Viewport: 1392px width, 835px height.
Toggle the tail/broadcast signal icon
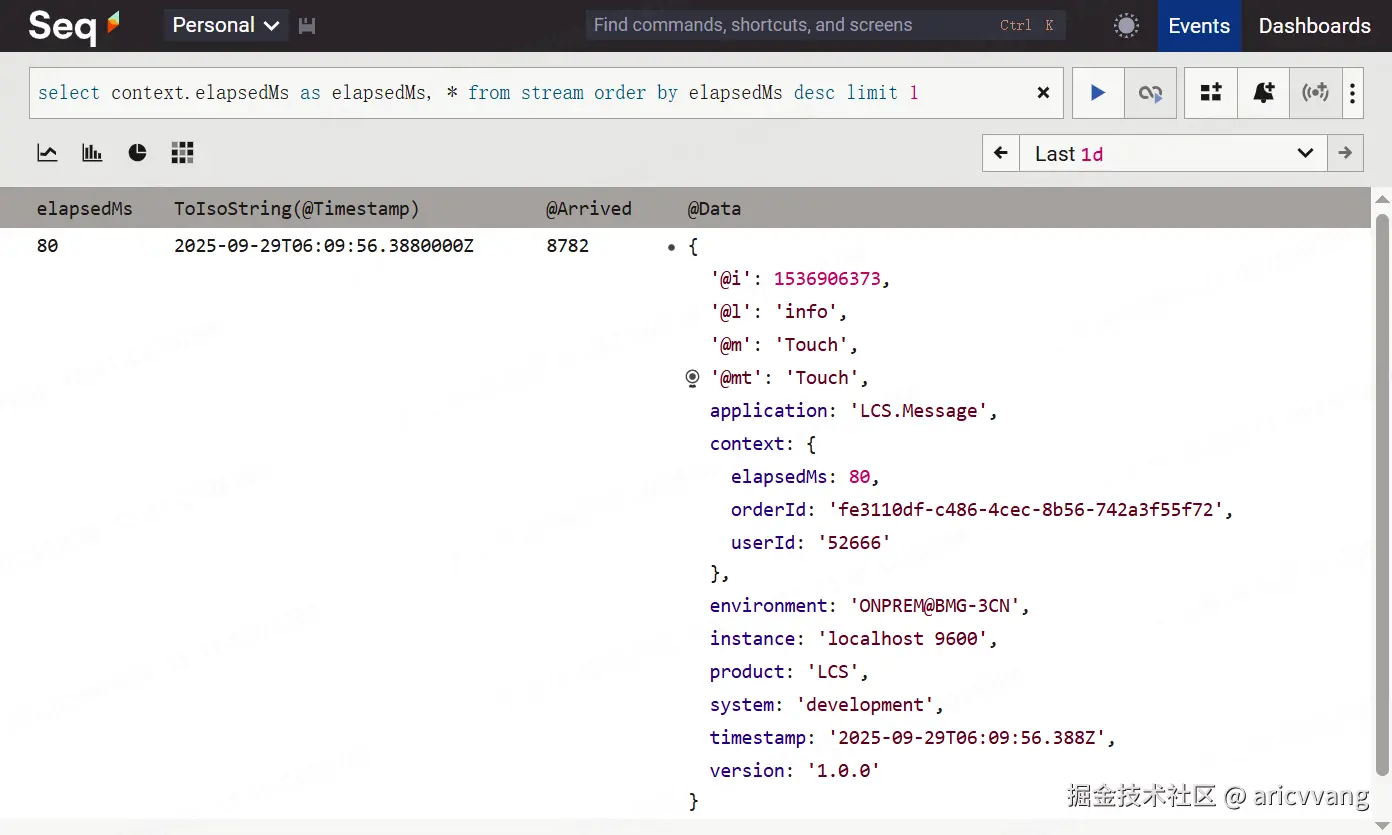coord(1315,93)
